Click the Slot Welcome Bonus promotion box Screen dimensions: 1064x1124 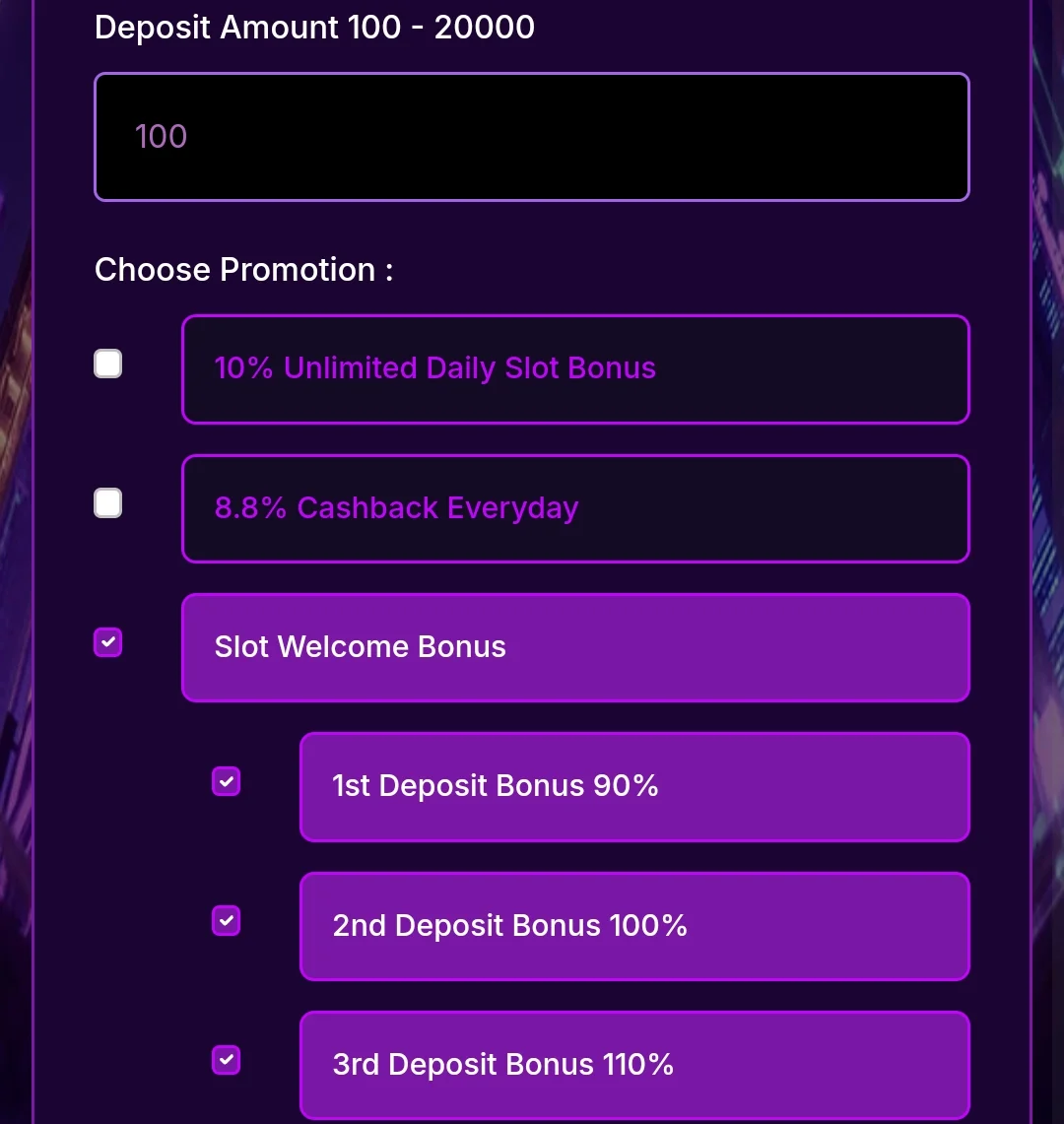575,647
